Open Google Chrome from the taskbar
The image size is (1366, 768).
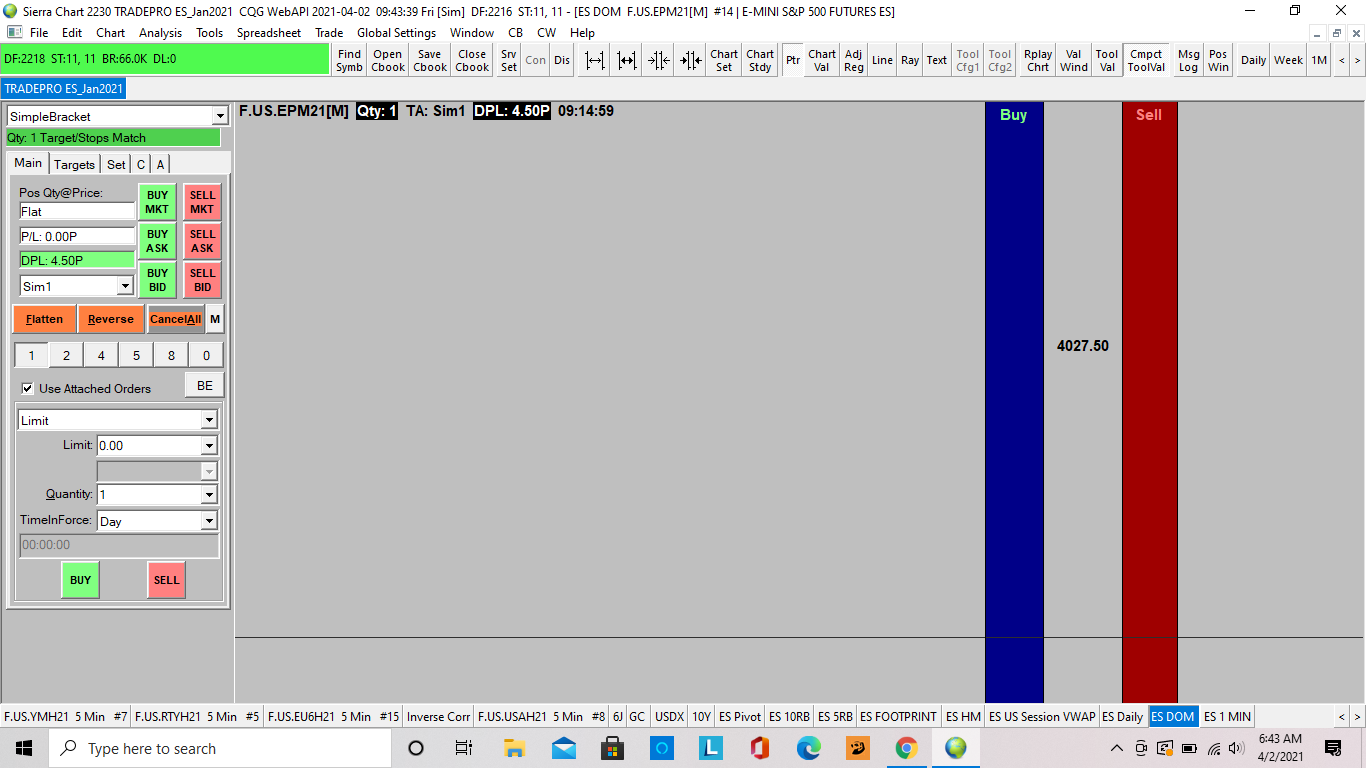(907, 748)
